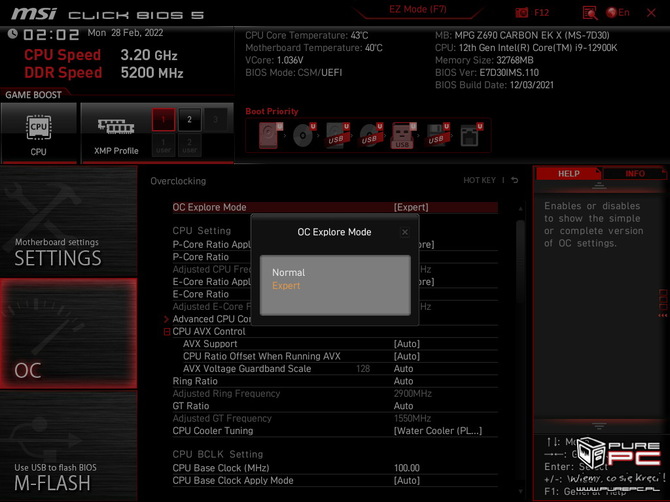Click the F12 screenshot camera icon
670x502 pixels.
(x=521, y=13)
